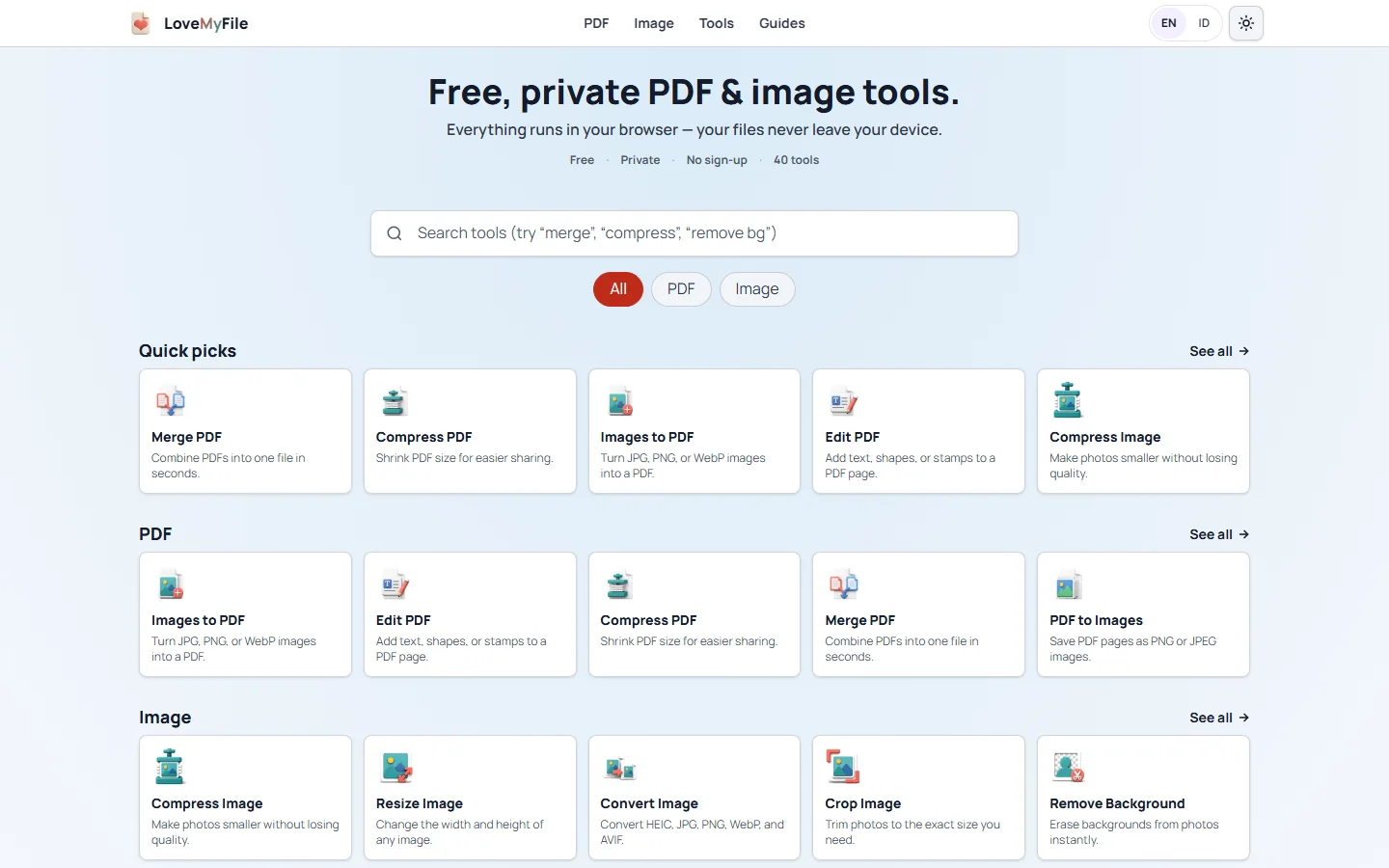Click 'Trim photos to the exact size you need.'
1389x868 pixels.
[x=912, y=832]
